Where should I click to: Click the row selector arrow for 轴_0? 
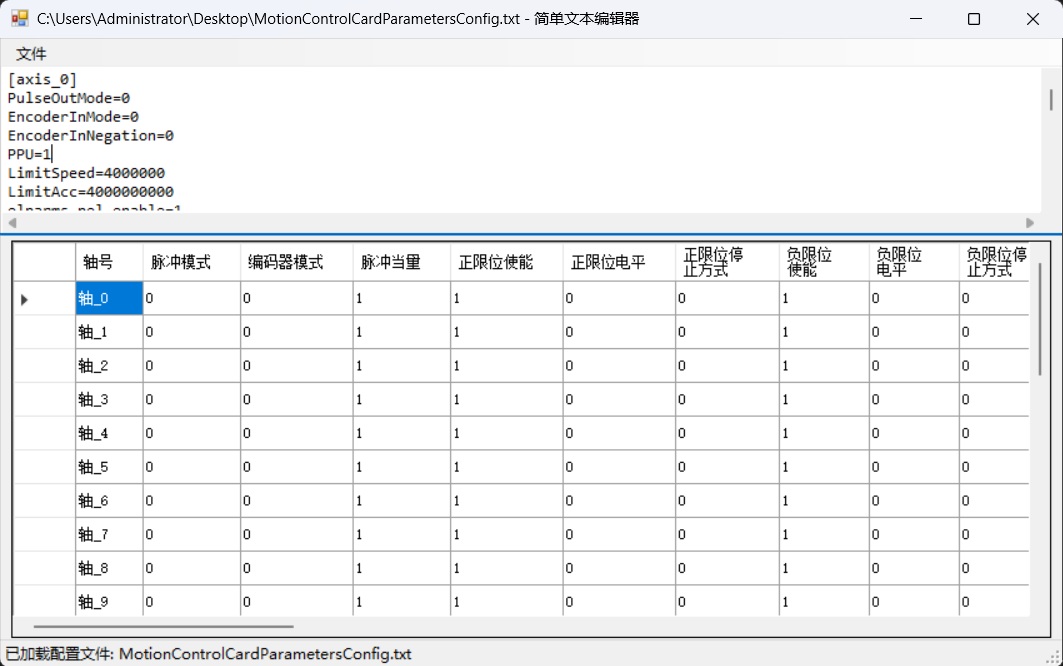click(x=25, y=298)
